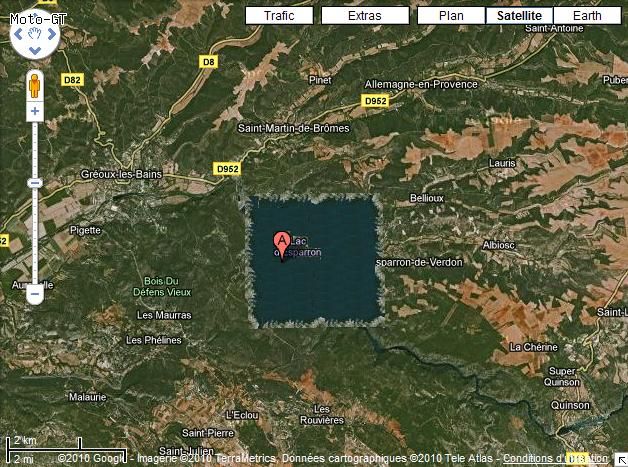Screen dimensions: 628x467
Task: Select the orange Street View pegman
Action: (35, 86)
